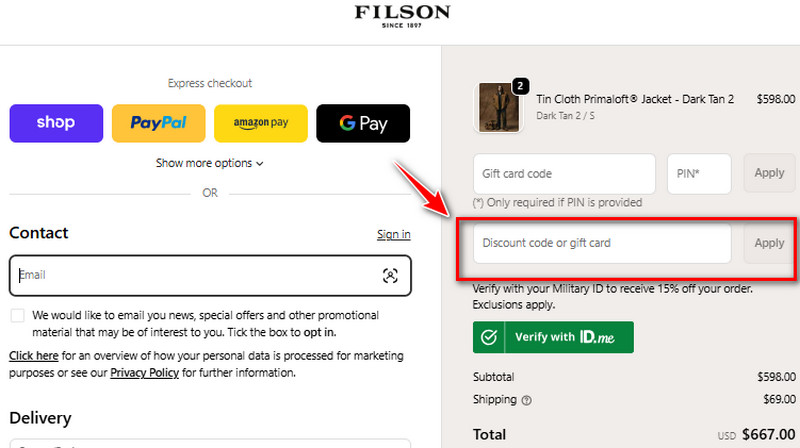Screen dimensions: 800x448
Task: Click the Gift card code field
Action: [564, 174]
